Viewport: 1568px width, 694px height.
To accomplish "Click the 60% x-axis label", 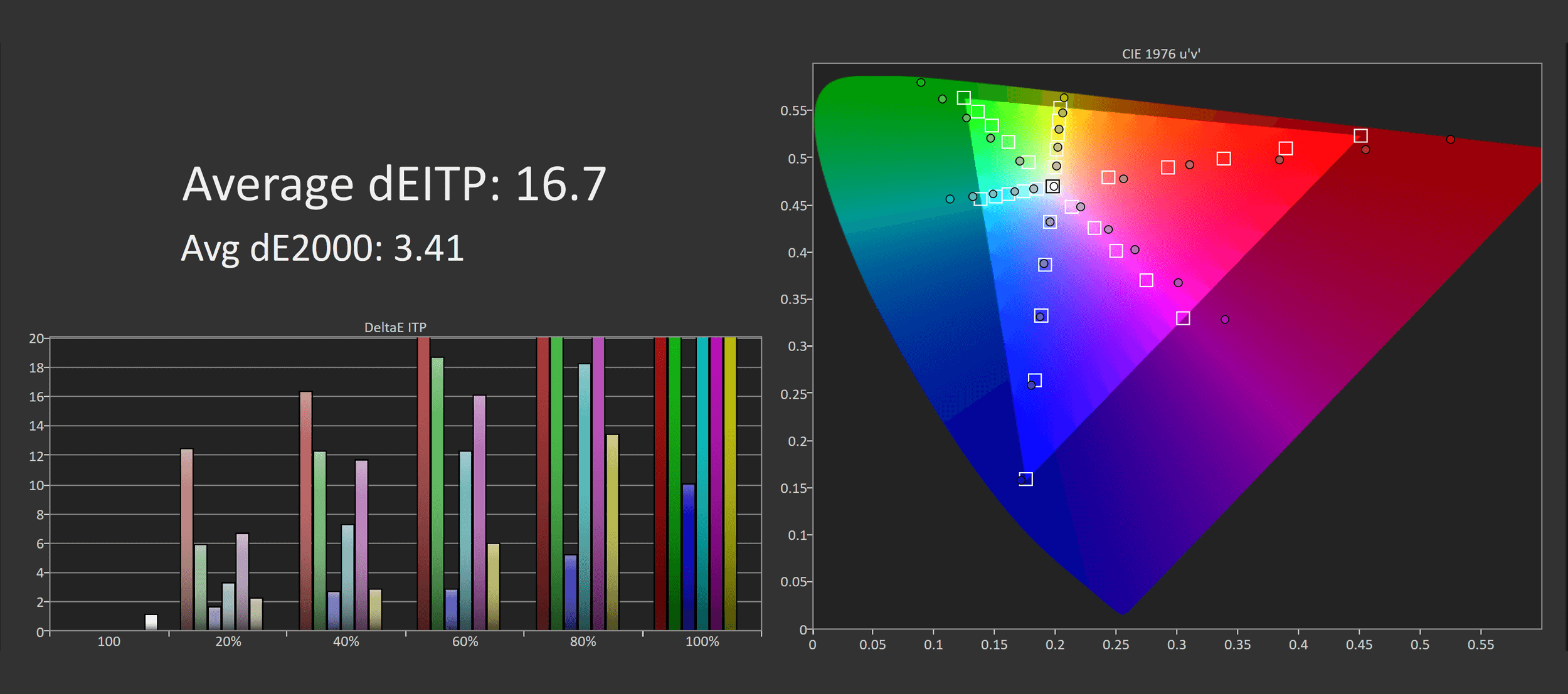I will click(x=465, y=641).
